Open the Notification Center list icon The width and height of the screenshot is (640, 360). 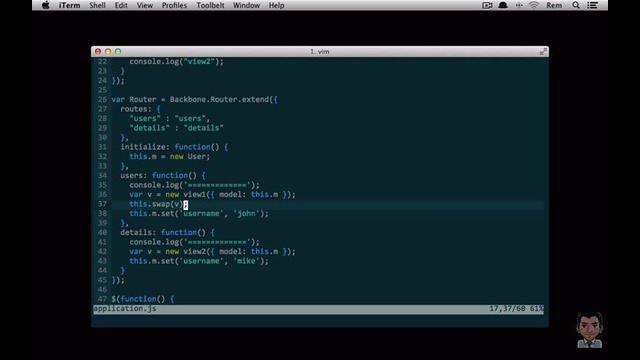tap(593, 5)
